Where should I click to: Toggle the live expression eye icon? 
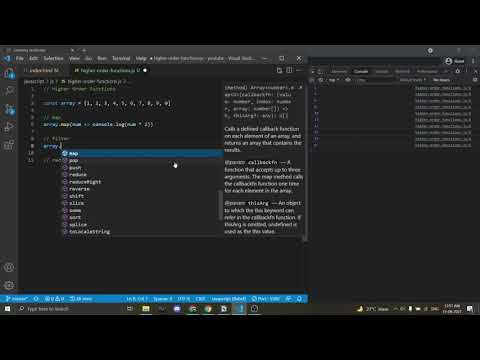pos(348,80)
